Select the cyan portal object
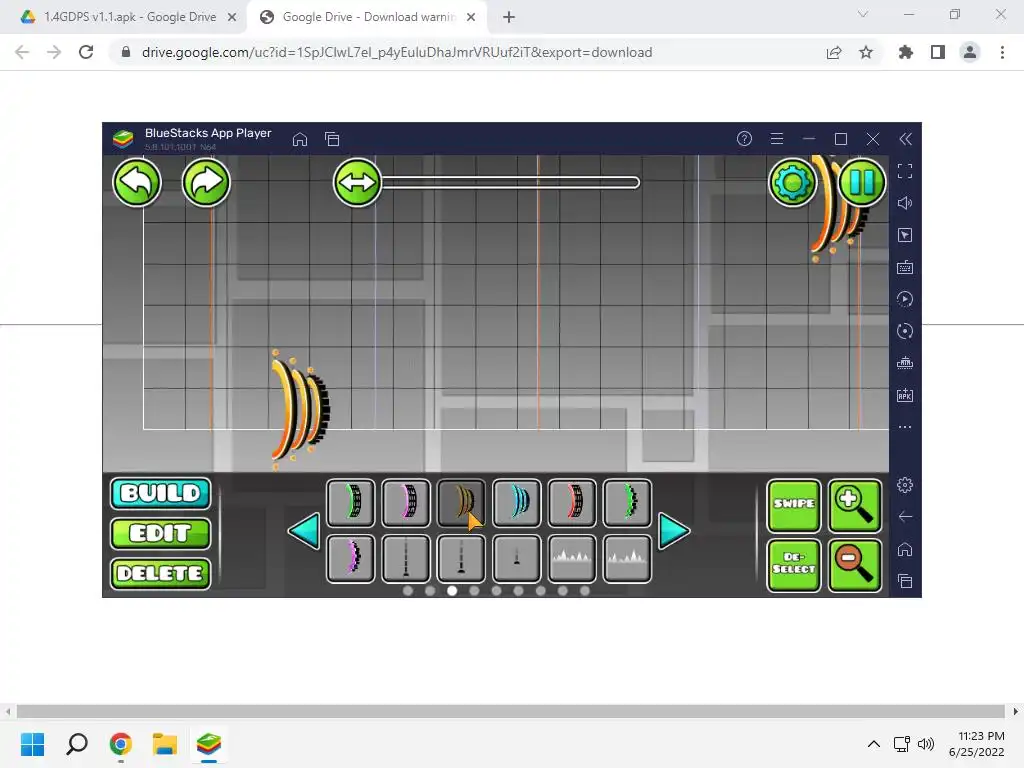1024x768 pixels. (517, 503)
